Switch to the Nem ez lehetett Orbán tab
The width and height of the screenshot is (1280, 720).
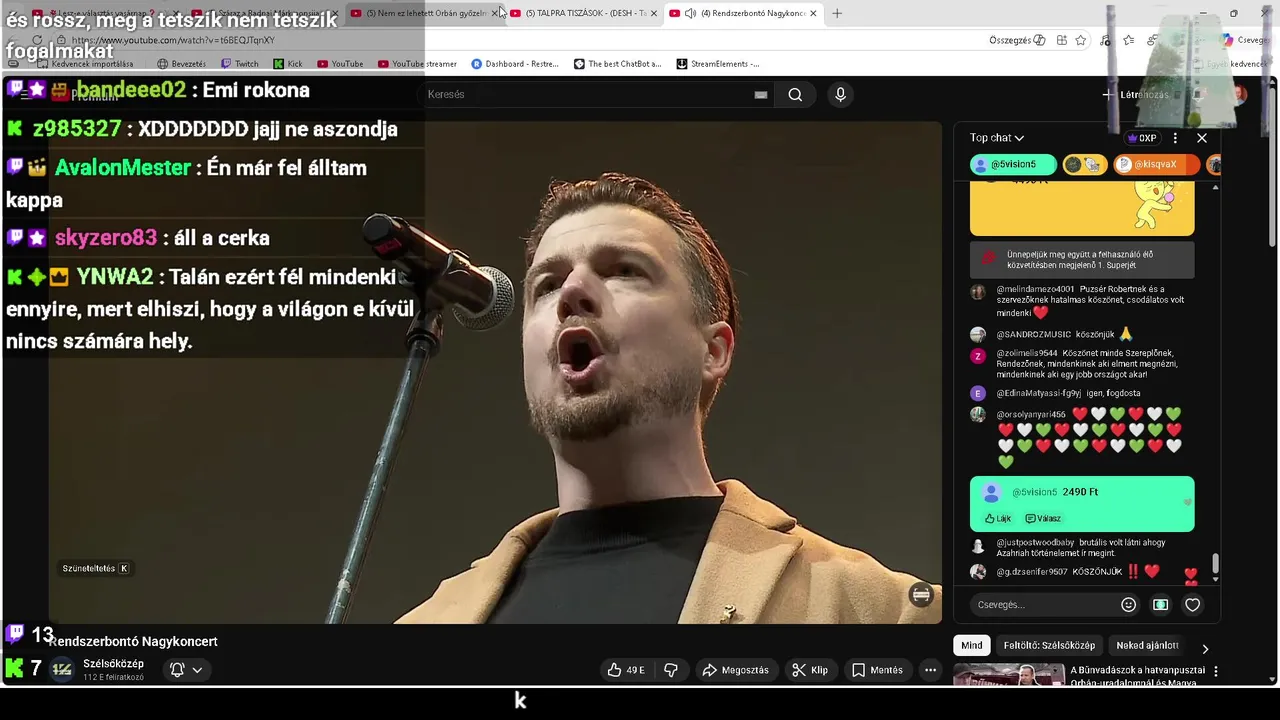[422, 13]
